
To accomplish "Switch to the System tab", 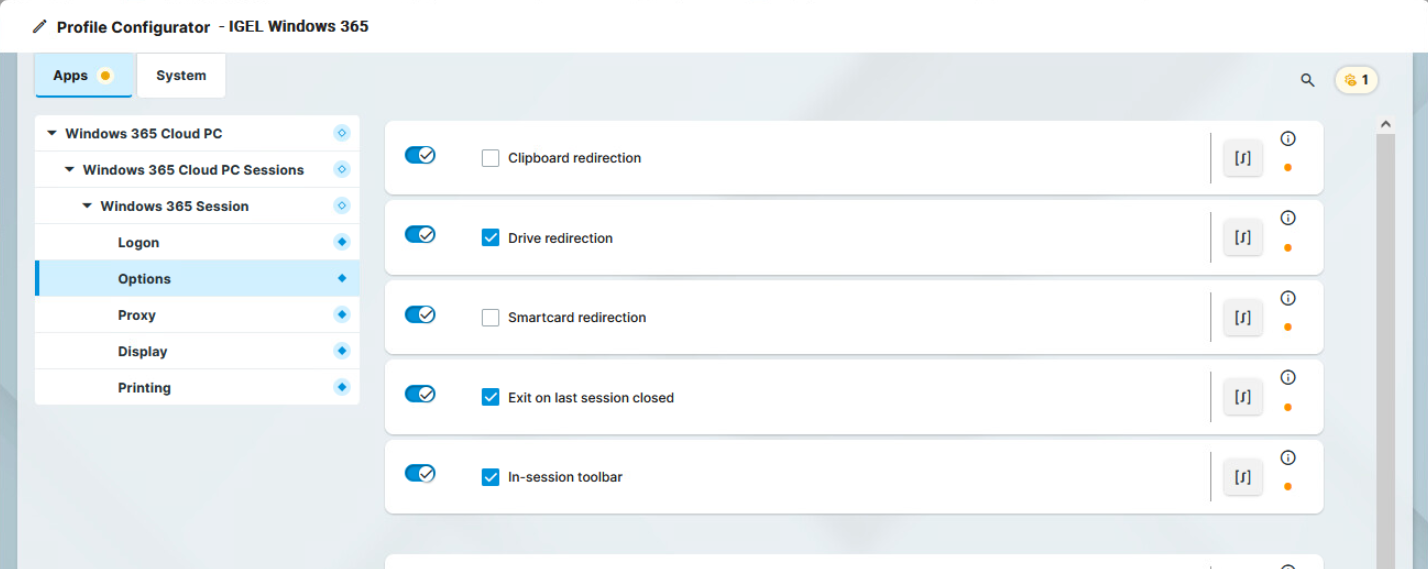I will click(181, 76).
